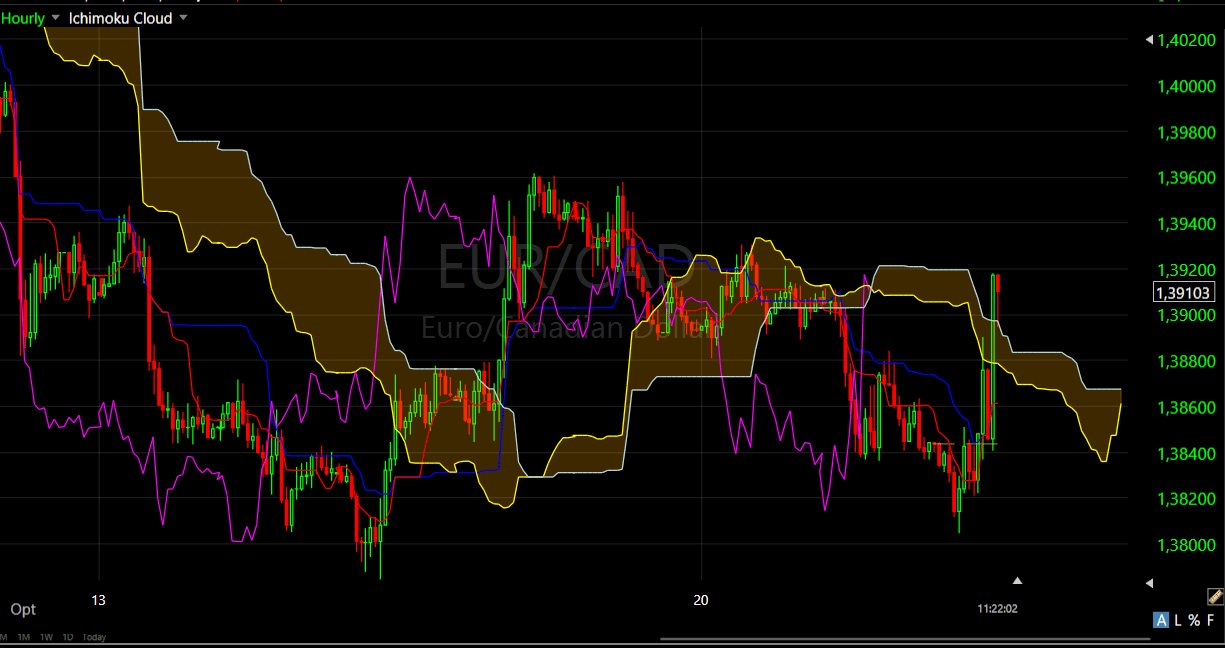The height and width of the screenshot is (648, 1225).
Task: Click the % percentage scale icon
Action: click(1194, 620)
